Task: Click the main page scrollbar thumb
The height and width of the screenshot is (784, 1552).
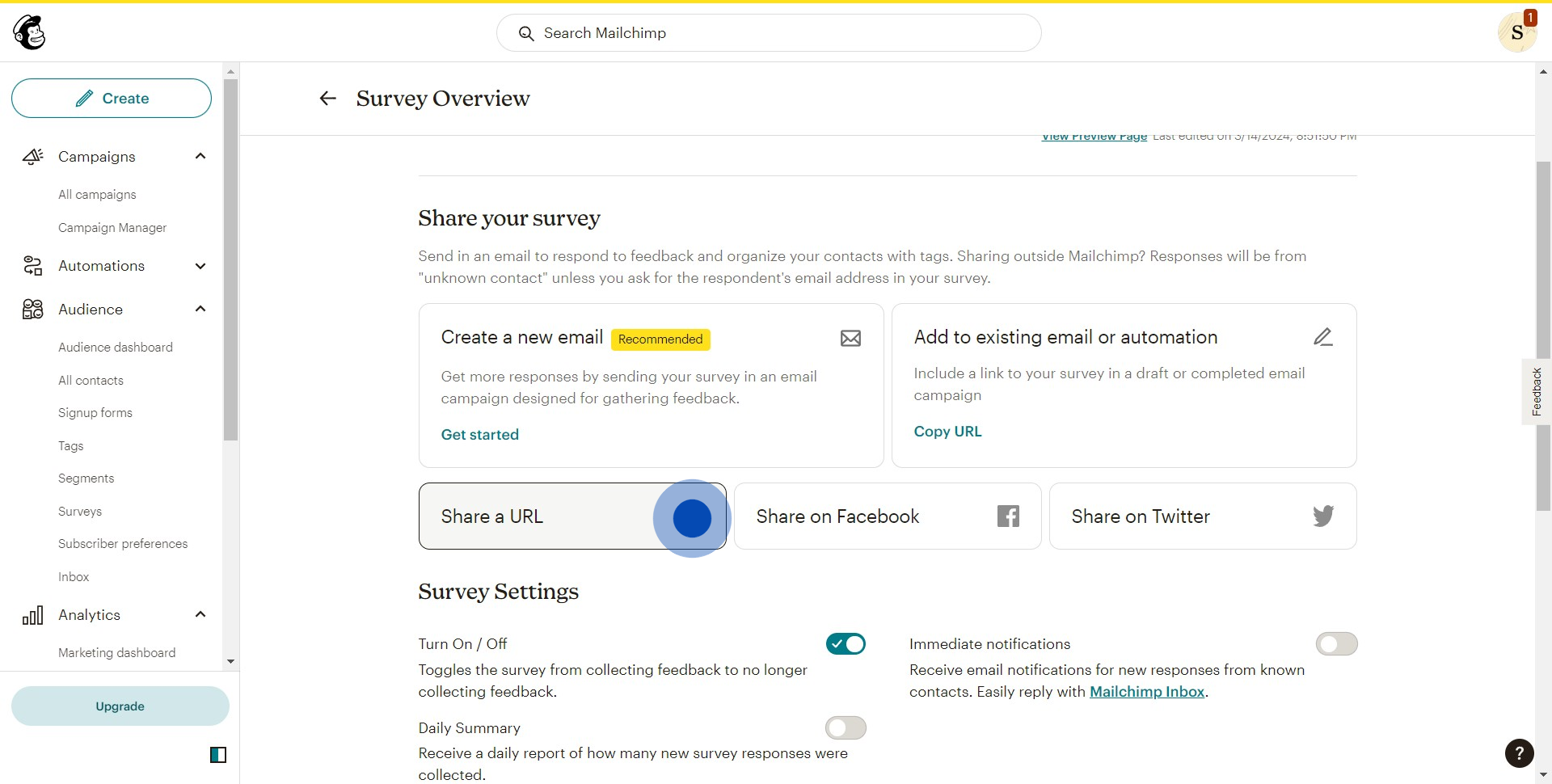Action: pyautogui.click(x=1543, y=335)
